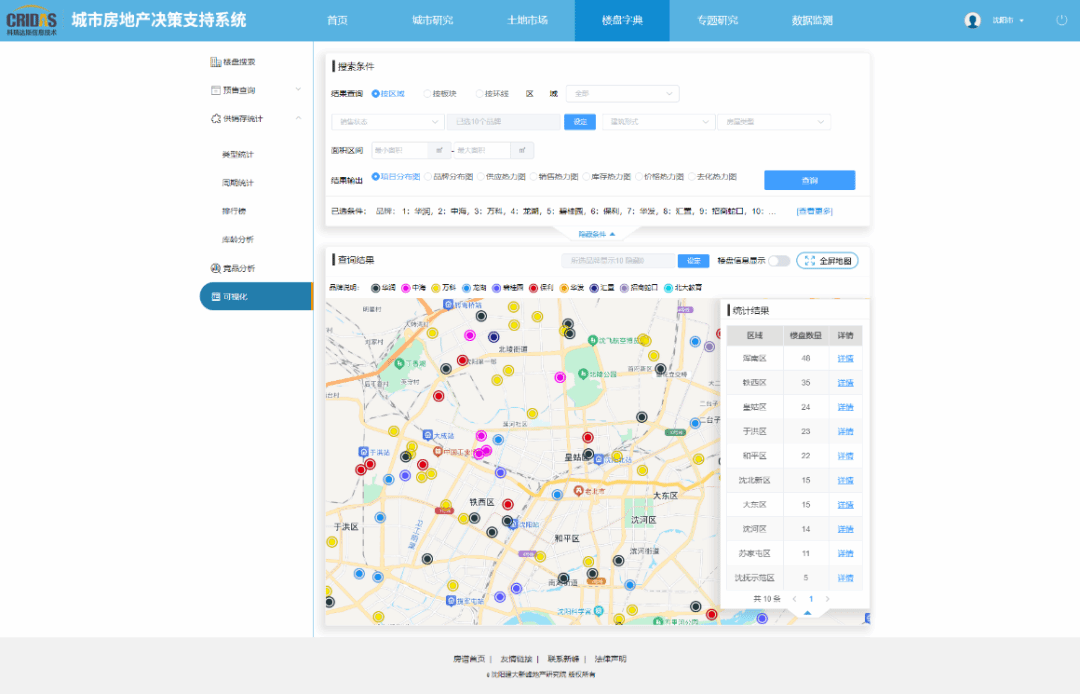The height and width of the screenshot is (694, 1080).
Task: Select the 按板块 radio option
Action: (427, 94)
